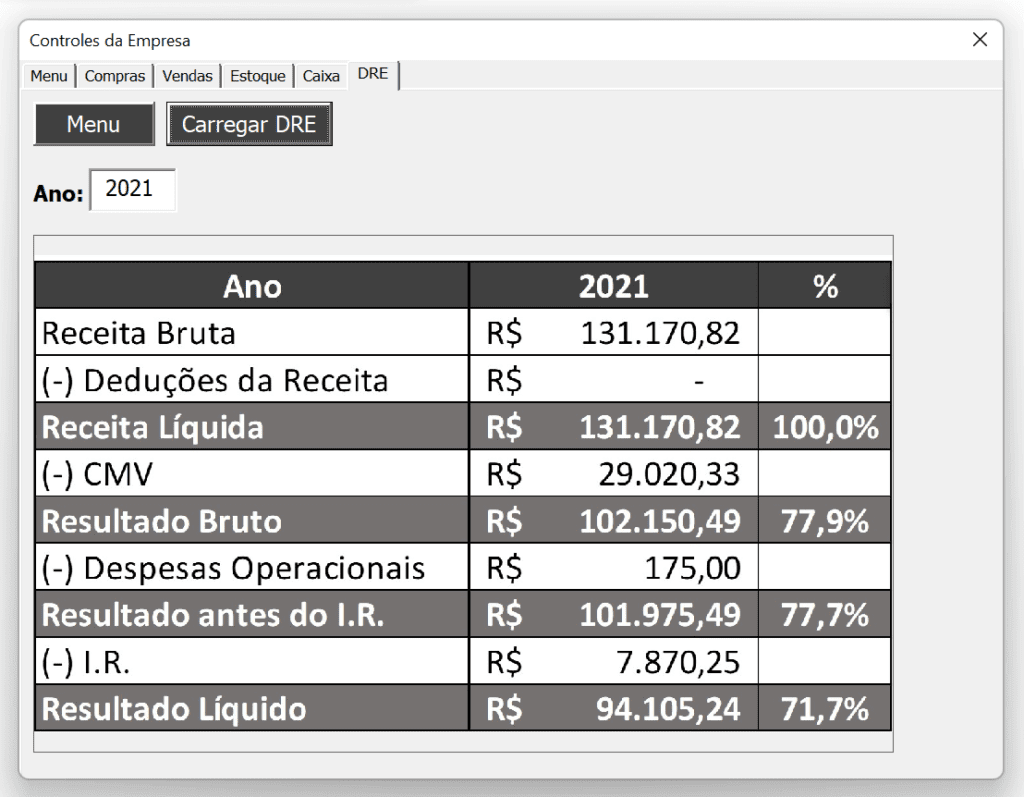Open the Compras tab
1024x797 pixels.
(114, 76)
